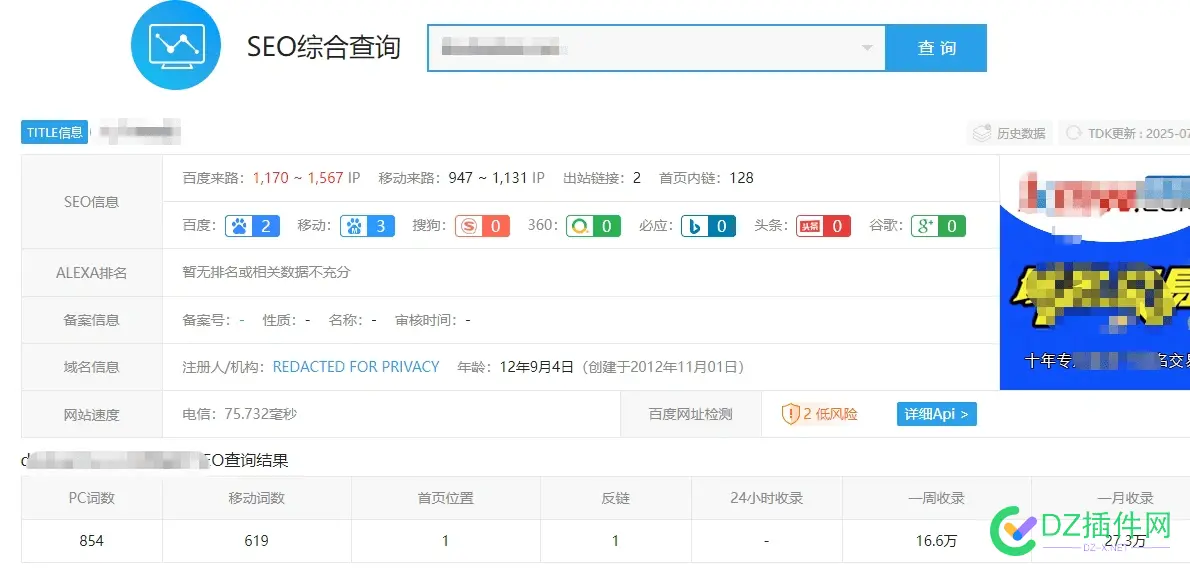Click the Baidu paw weight badge
This screenshot has height=571, width=1190.
pos(253,226)
